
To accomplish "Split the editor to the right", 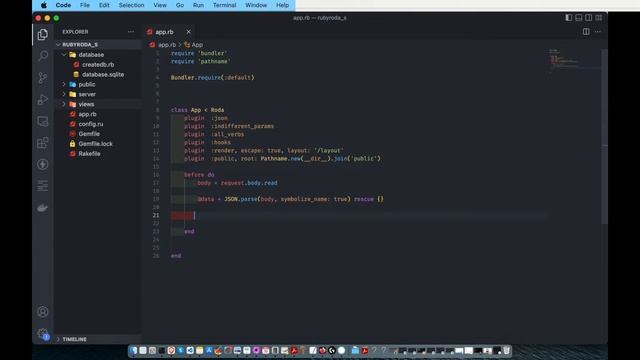I will click(586, 31).
